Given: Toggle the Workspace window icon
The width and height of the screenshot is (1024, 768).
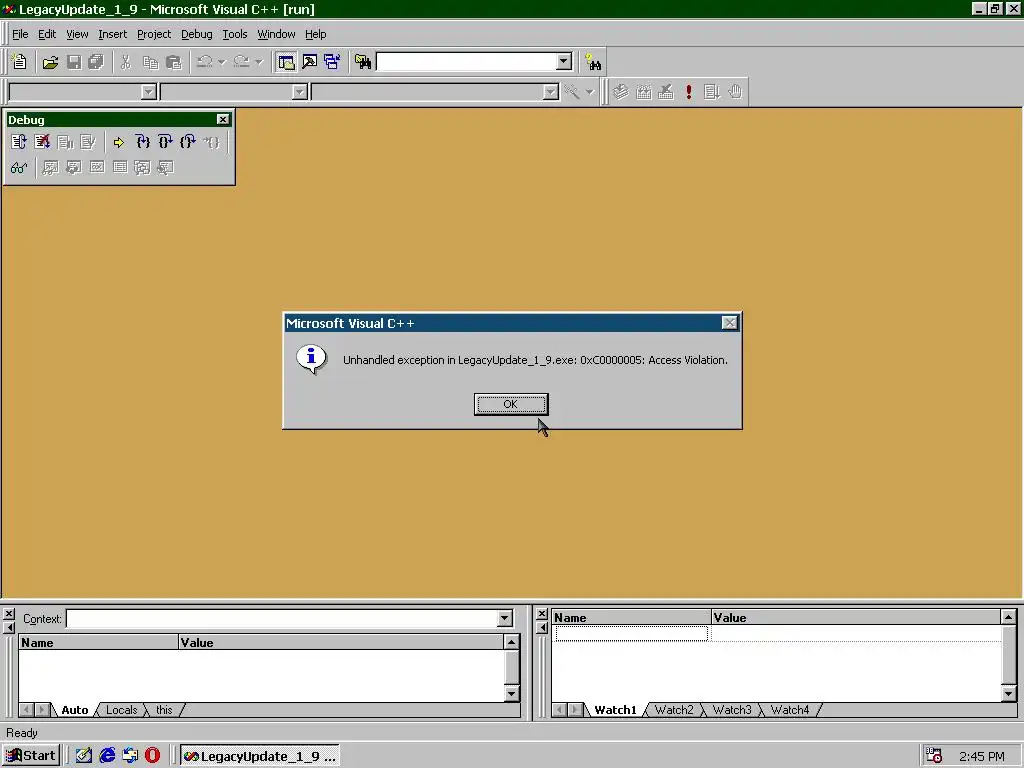Looking at the screenshot, I should click(286, 62).
